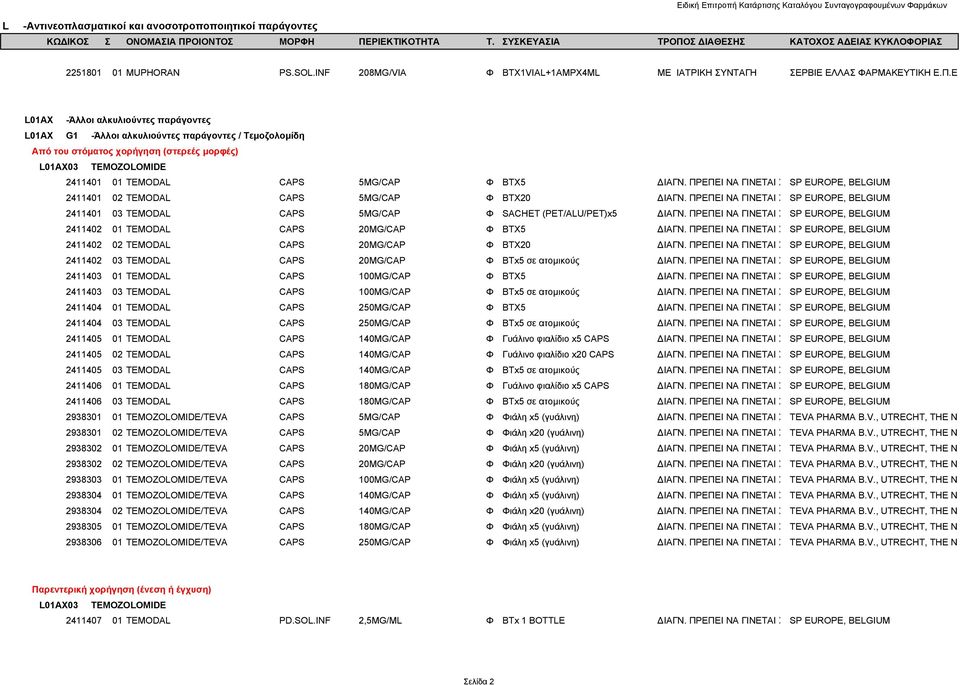Click SP EUROPE, BELGIUM in row 2411407

(x=839, y=621)
